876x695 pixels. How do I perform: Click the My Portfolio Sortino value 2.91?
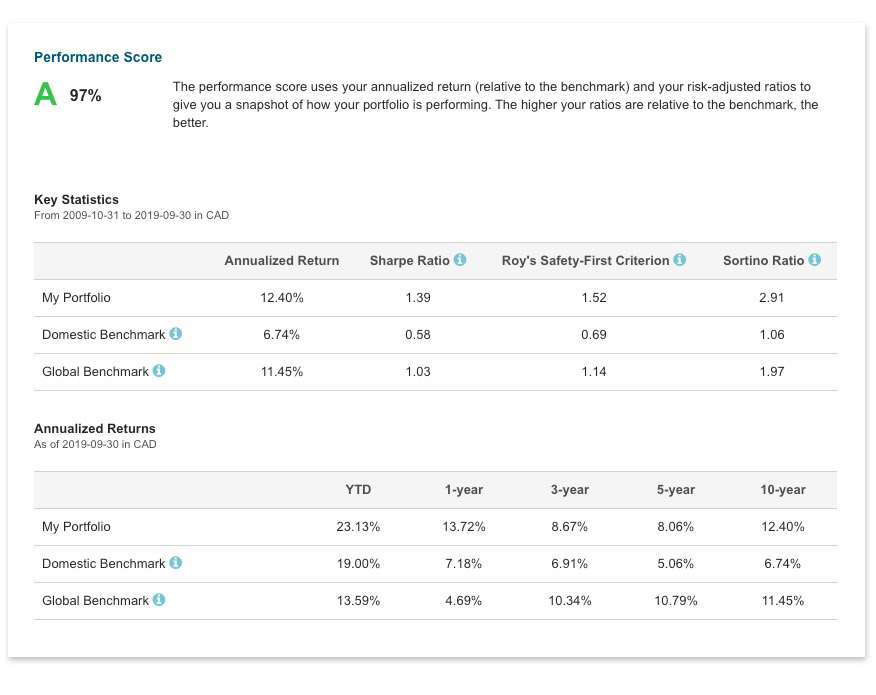point(772,298)
